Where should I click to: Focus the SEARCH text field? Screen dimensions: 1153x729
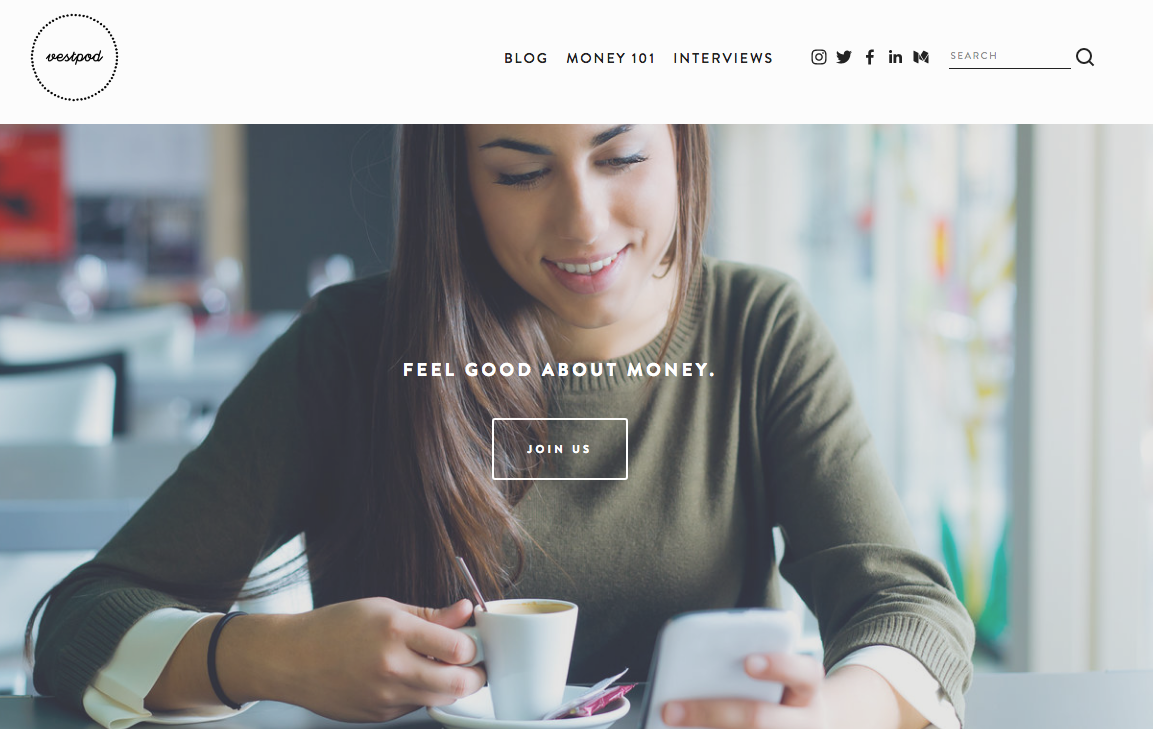(x=1009, y=57)
